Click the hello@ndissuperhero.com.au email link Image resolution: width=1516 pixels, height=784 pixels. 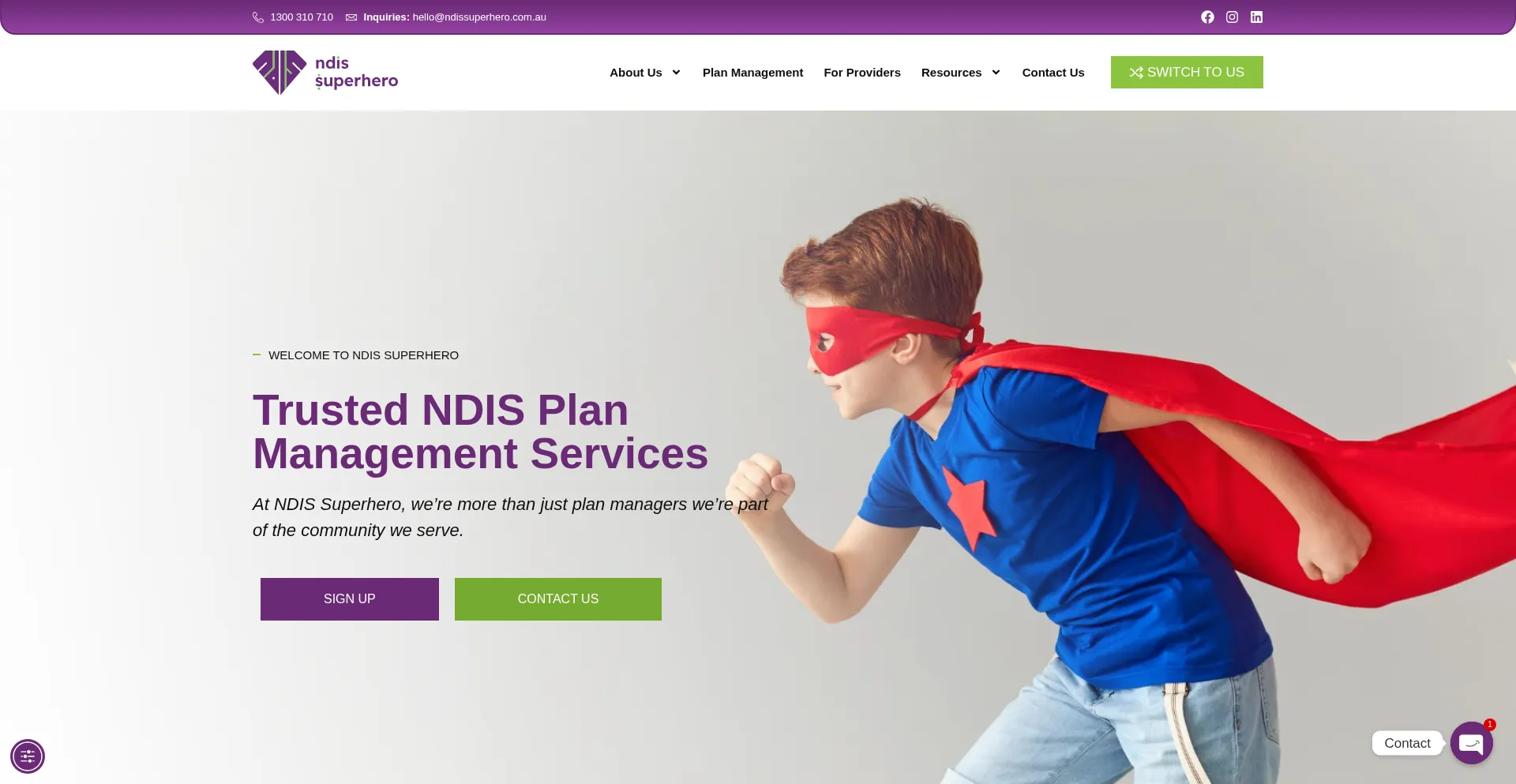(x=479, y=17)
